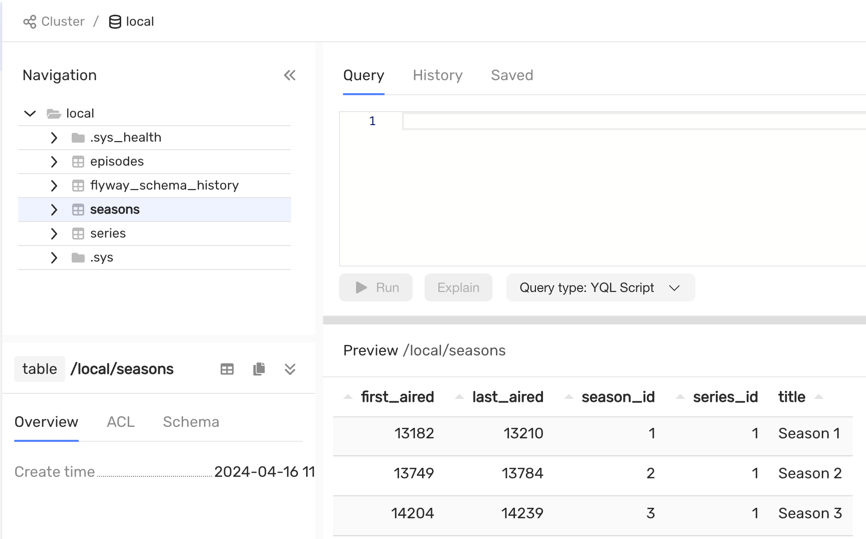Viewport: 866px width, 539px height.
Task: Expand the flyway_schema_history node
Action: pos(54,185)
